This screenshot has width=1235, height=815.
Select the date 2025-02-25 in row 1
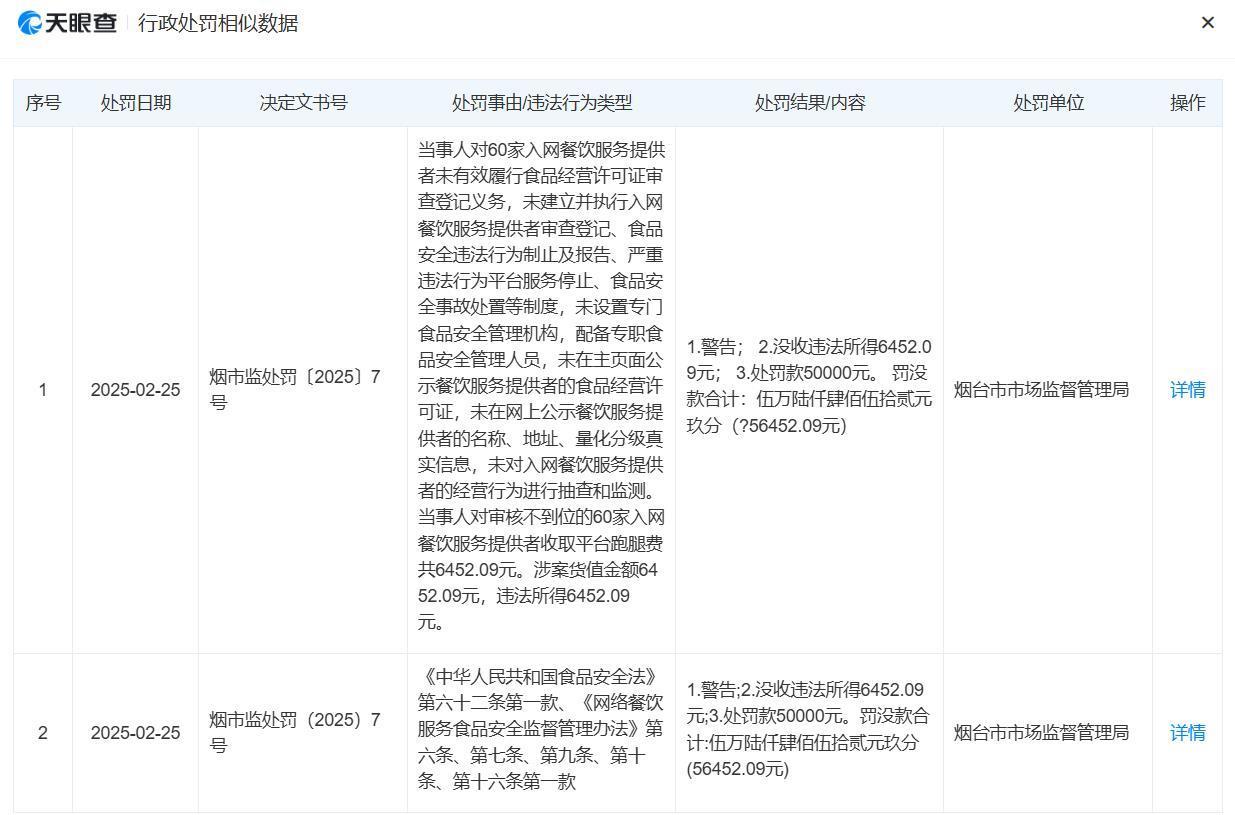coord(135,390)
